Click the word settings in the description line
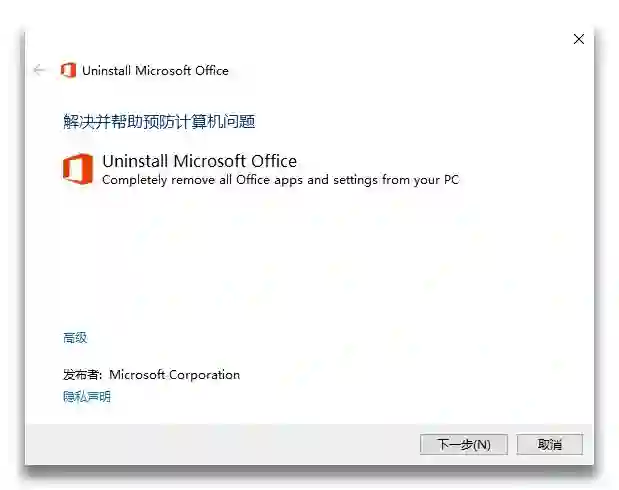The height and width of the screenshot is (490, 619). tap(355, 180)
